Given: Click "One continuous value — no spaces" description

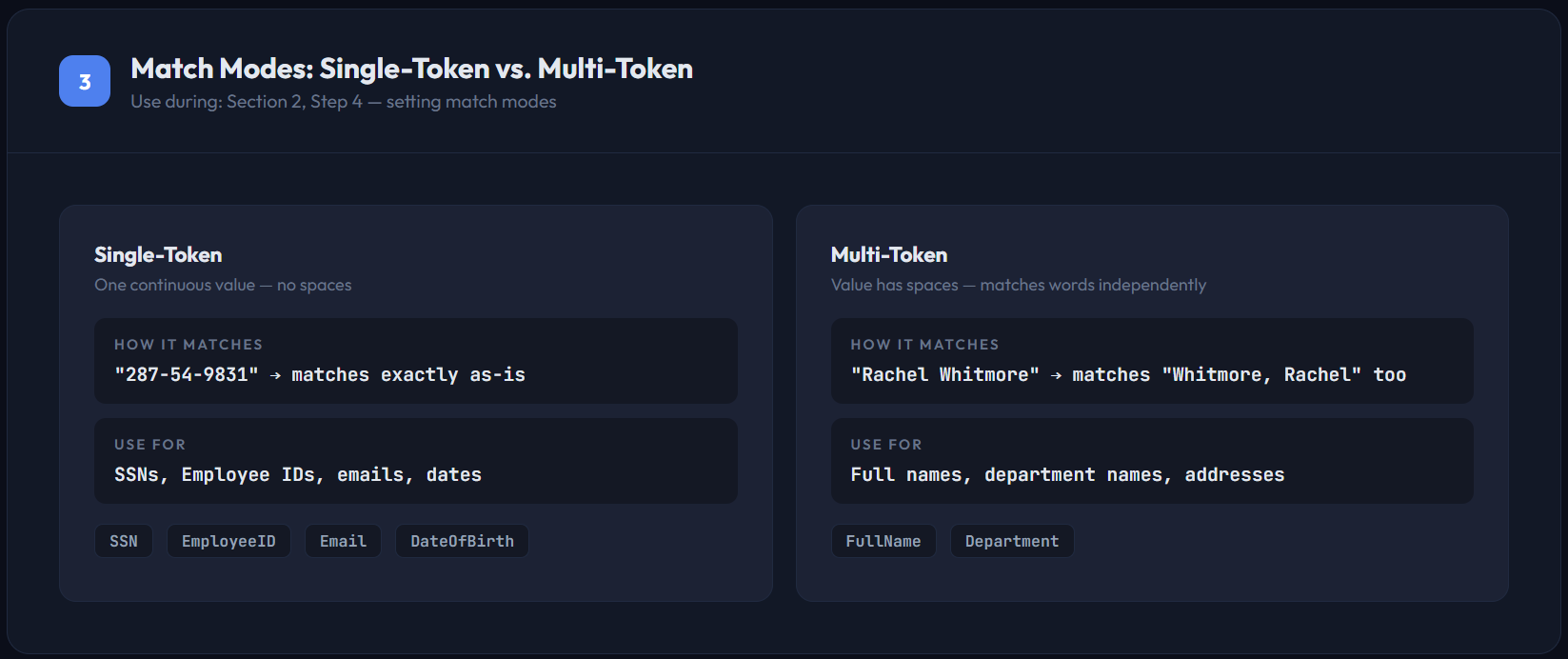Looking at the screenshot, I should 223,285.
